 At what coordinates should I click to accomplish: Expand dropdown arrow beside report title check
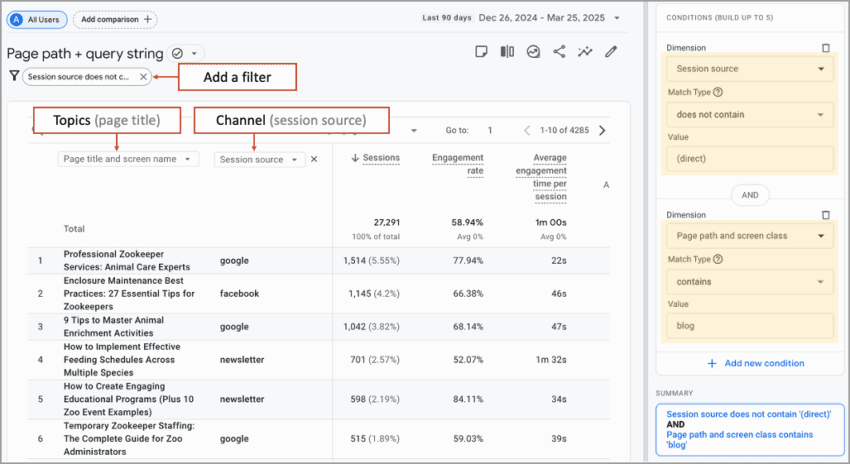[194, 53]
